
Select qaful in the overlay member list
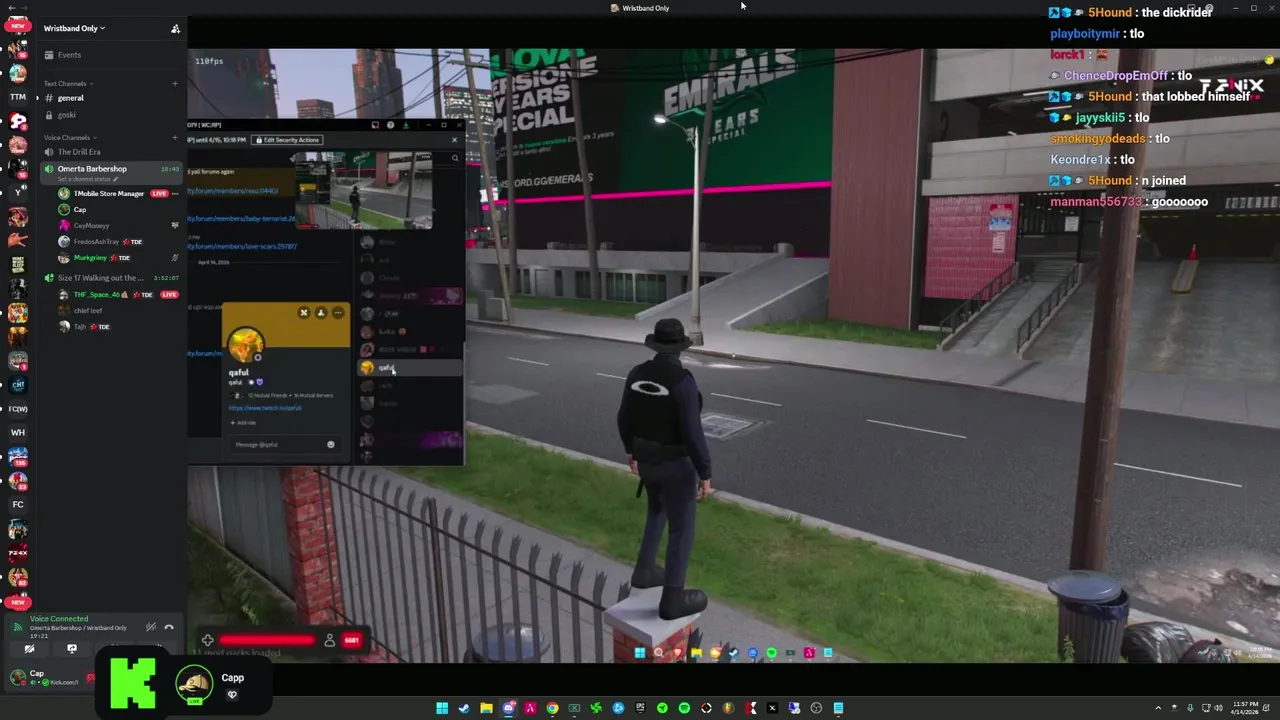tap(410, 367)
